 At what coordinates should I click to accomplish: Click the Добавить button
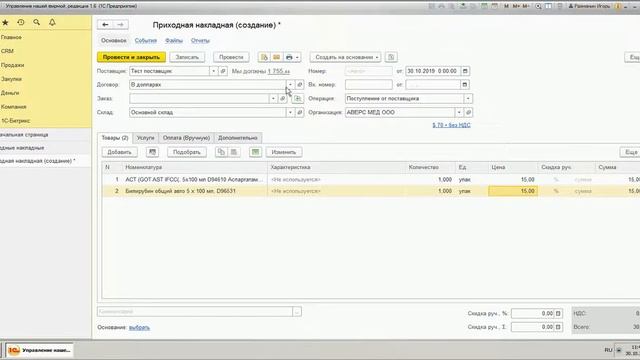click(119, 152)
